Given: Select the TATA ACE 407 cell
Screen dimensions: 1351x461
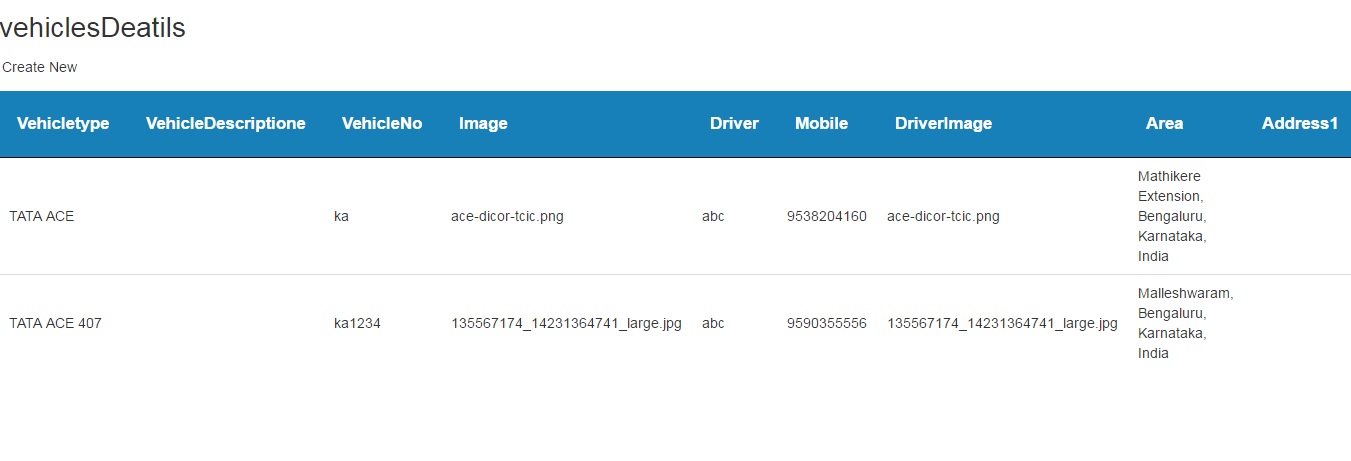Looking at the screenshot, I should (x=55, y=323).
